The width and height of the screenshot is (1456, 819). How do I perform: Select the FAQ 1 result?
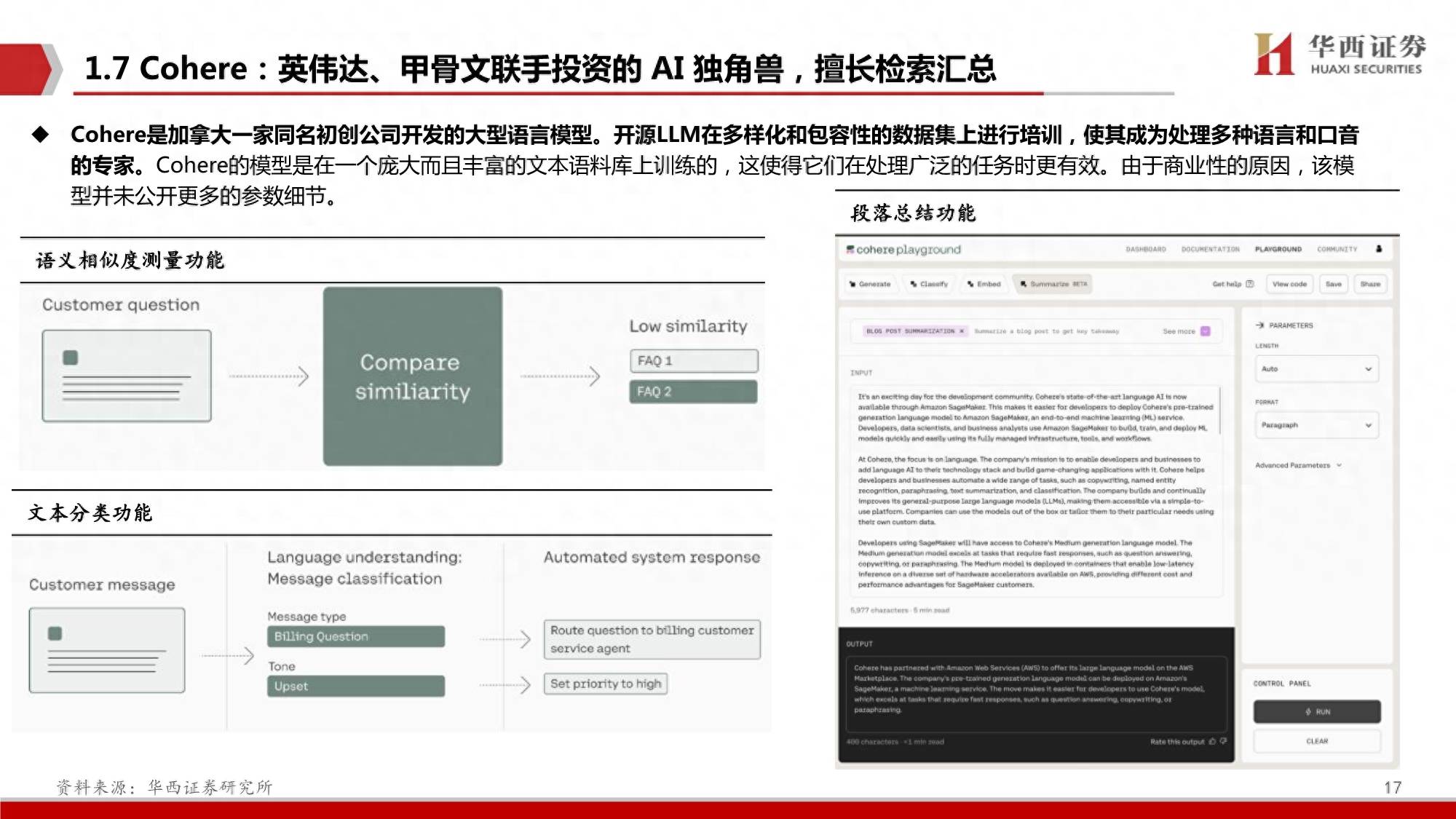pos(694,361)
